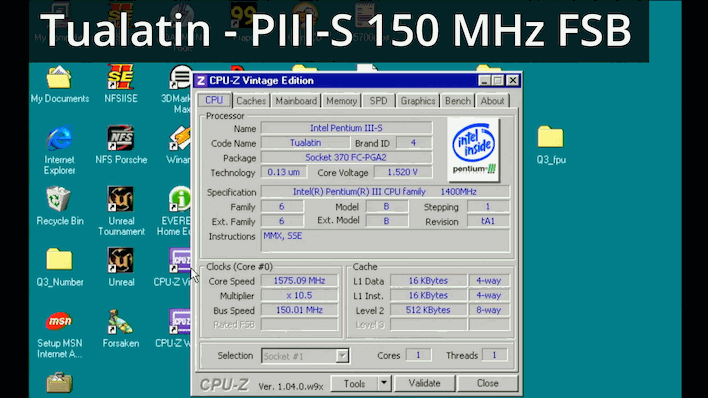Viewport: 708px width, 398px height.
Task: Click the Code Name value Tualatin
Action: pos(305,143)
